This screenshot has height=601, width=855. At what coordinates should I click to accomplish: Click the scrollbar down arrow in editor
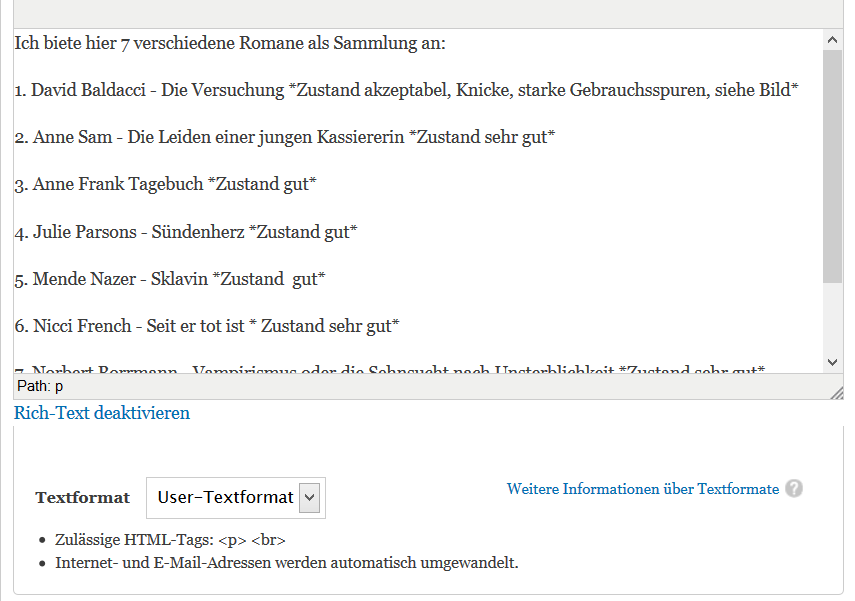832,362
